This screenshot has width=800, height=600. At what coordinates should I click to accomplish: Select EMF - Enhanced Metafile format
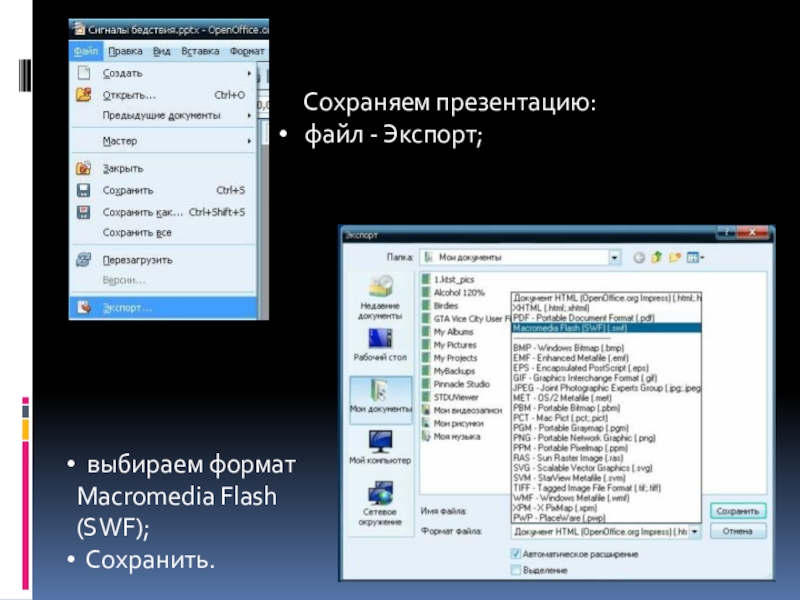pos(606,358)
